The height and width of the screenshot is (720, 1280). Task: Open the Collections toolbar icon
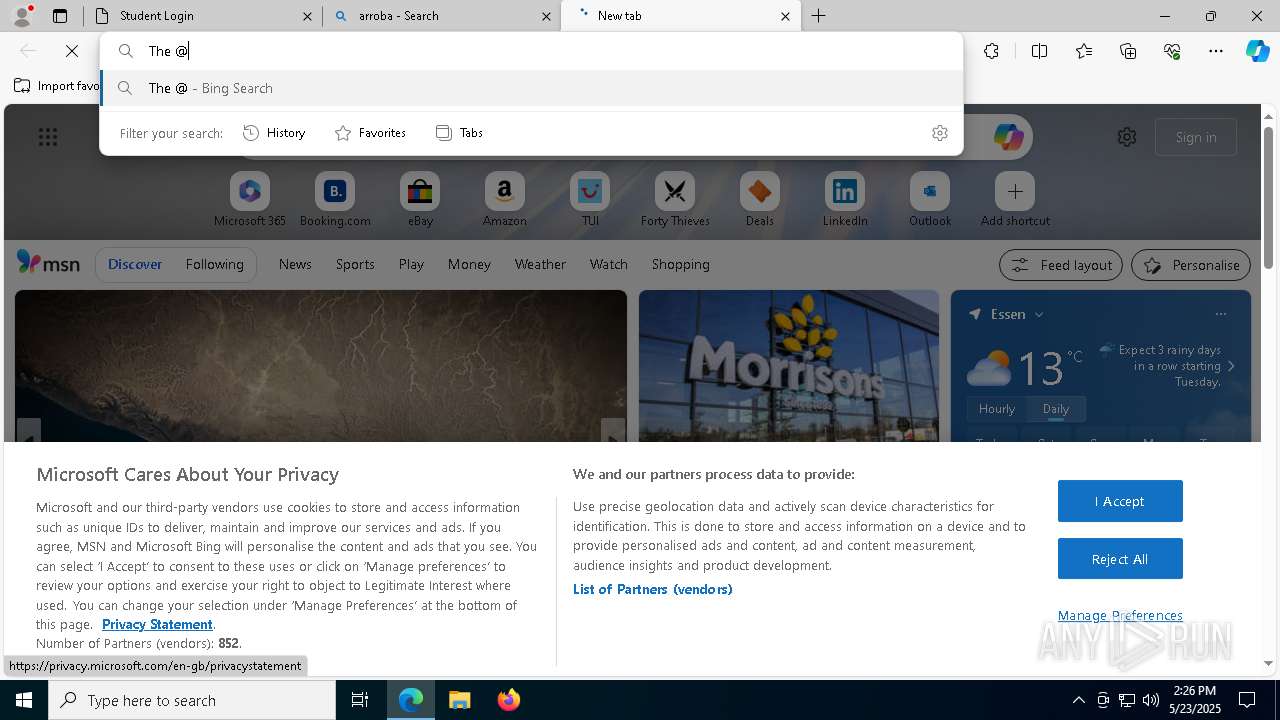1128,51
